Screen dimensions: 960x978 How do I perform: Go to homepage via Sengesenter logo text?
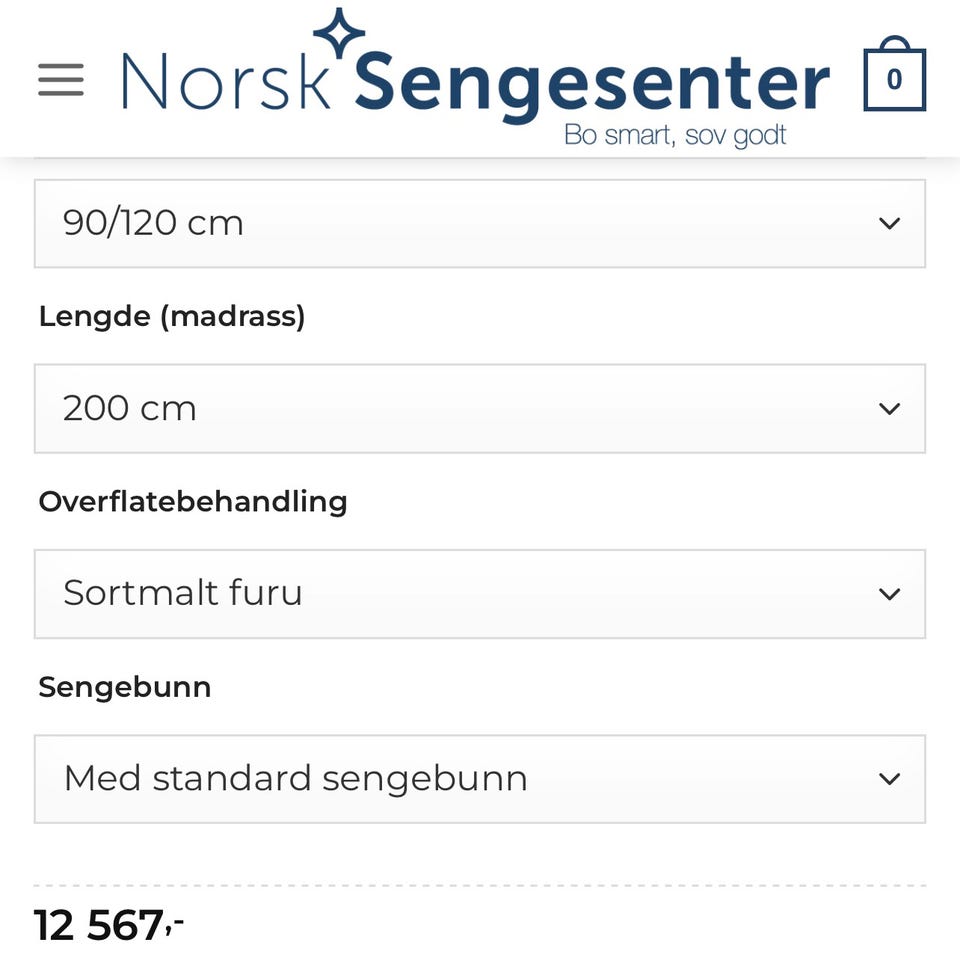click(x=591, y=85)
